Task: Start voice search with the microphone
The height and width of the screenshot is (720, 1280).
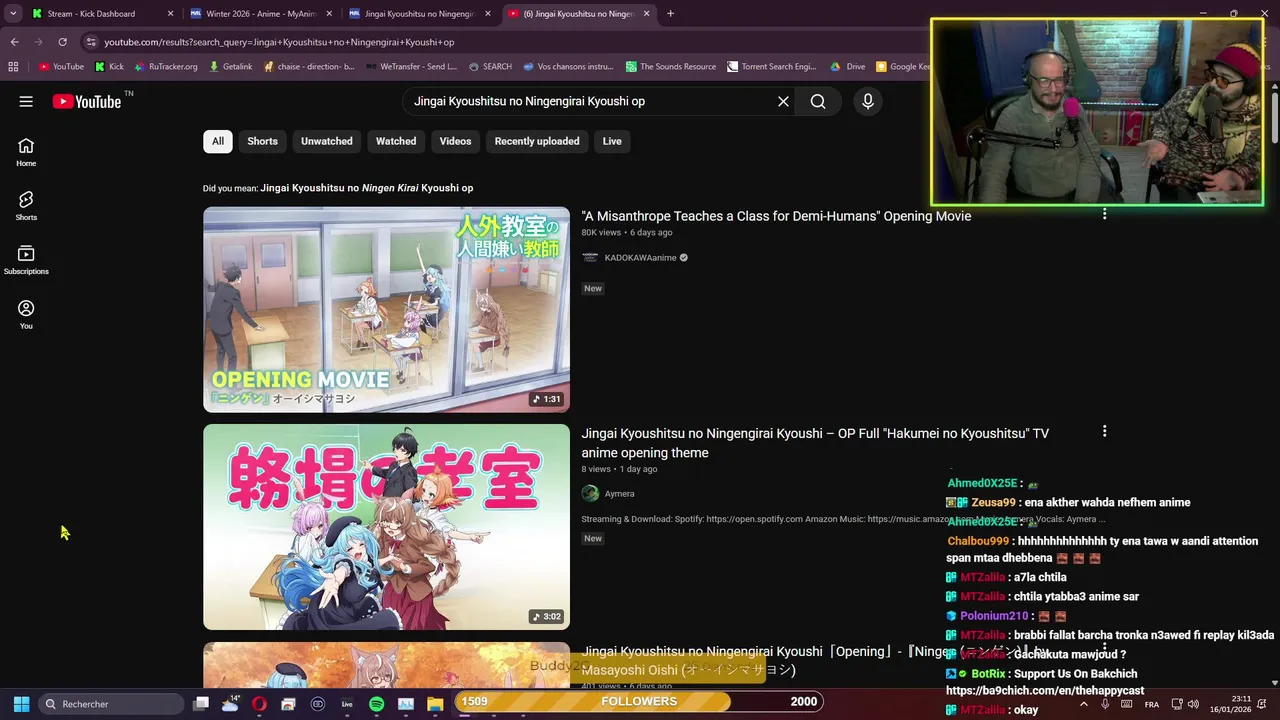Action: click(x=868, y=101)
